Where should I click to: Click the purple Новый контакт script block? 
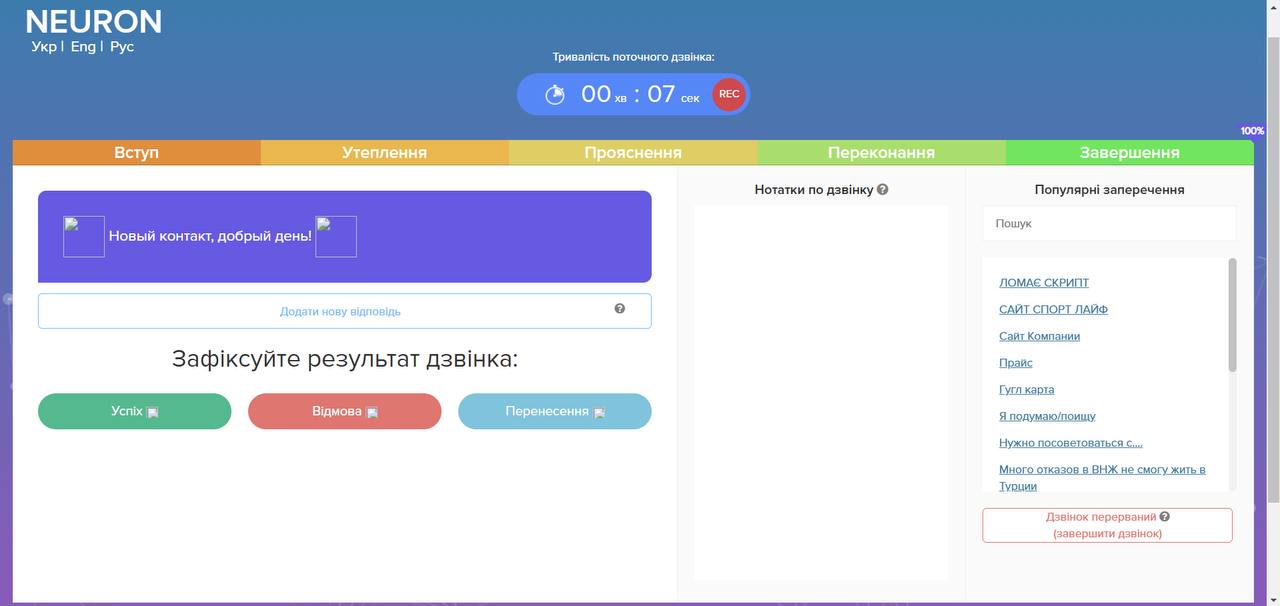345,237
